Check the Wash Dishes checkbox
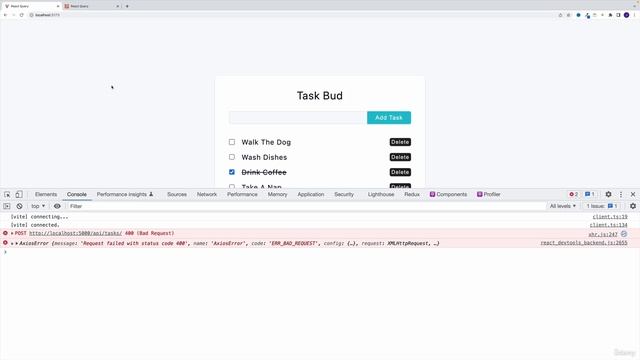Viewport: 640px width, 360px height. click(232, 157)
